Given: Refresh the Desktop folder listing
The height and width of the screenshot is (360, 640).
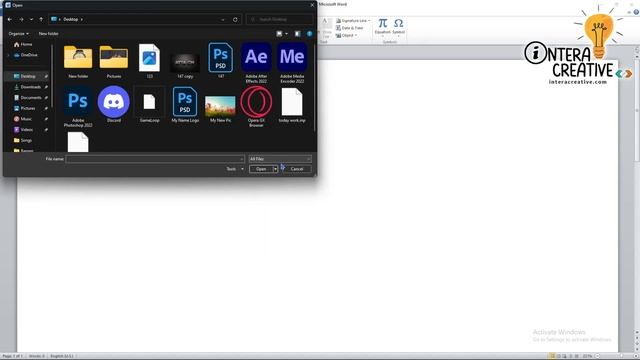Looking at the screenshot, I should tap(235, 19).
